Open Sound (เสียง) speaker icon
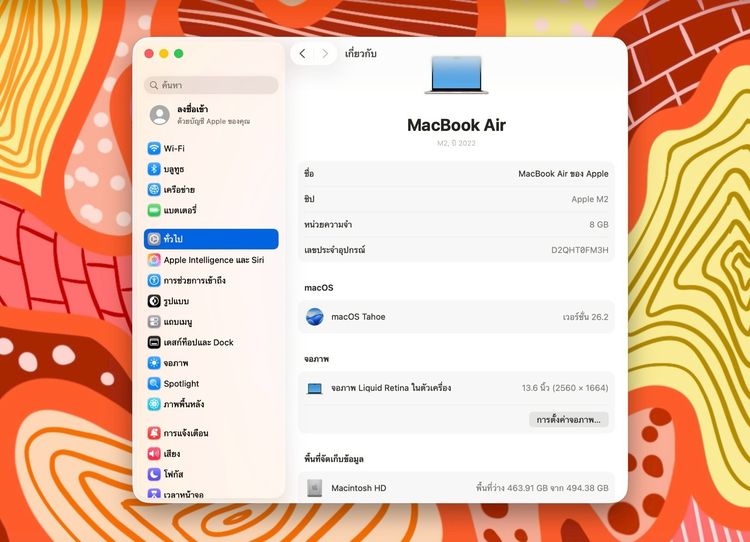 [154, 454]
